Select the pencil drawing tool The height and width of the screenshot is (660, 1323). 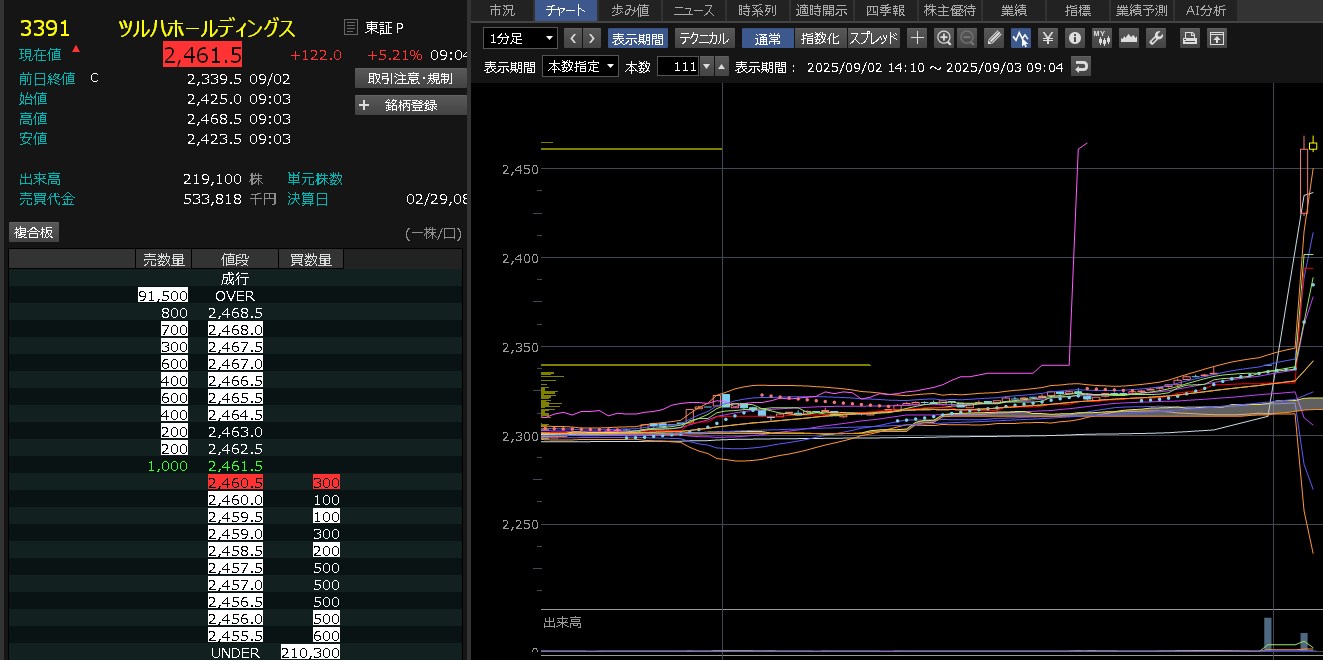994,38
